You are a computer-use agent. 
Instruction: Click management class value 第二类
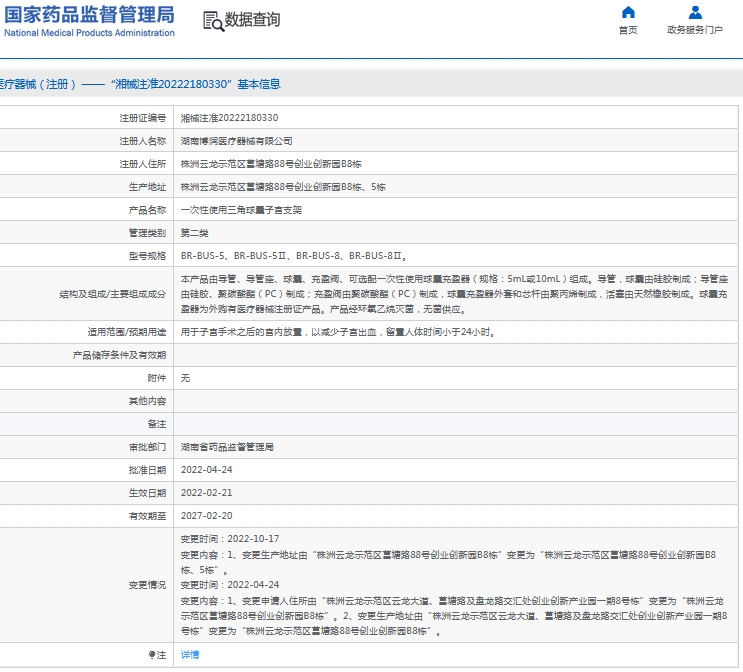(194, 233)
